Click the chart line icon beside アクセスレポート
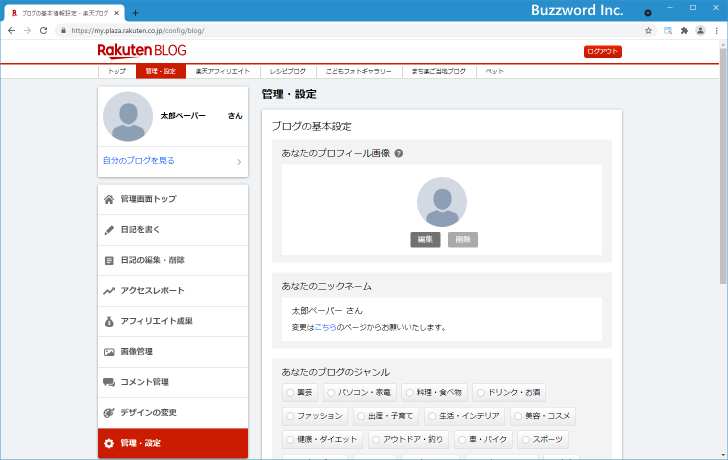The image size is (728, 460). click(x=109, y=291)
